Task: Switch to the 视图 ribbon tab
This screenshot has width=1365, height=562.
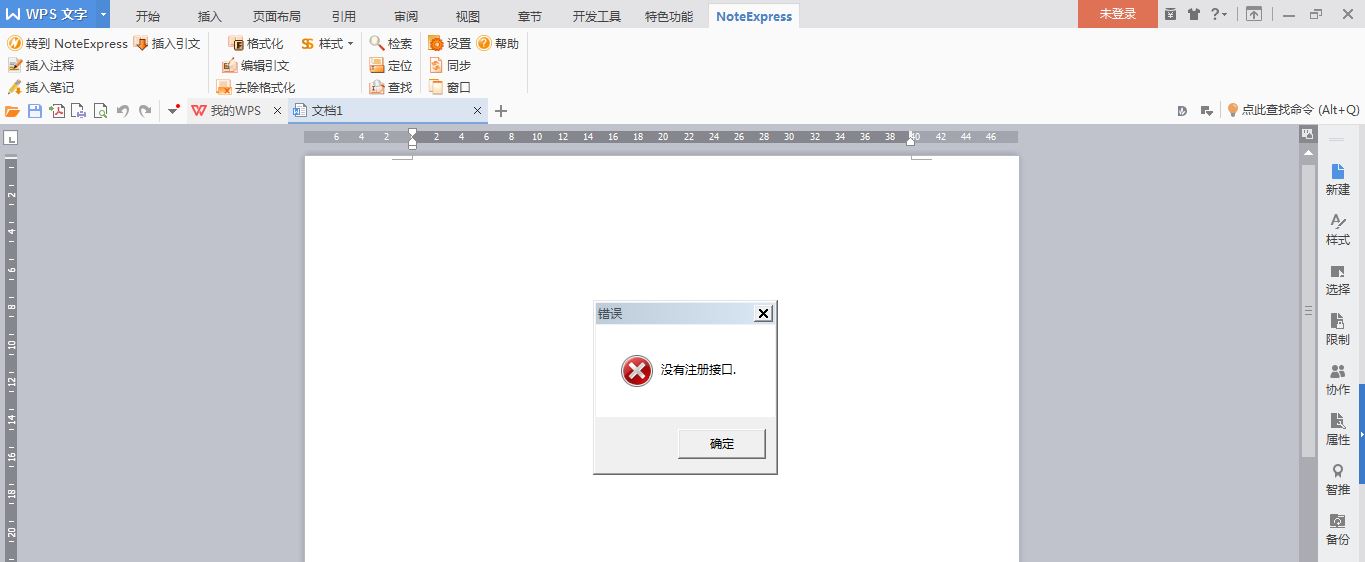Action: tap(468, 16)
